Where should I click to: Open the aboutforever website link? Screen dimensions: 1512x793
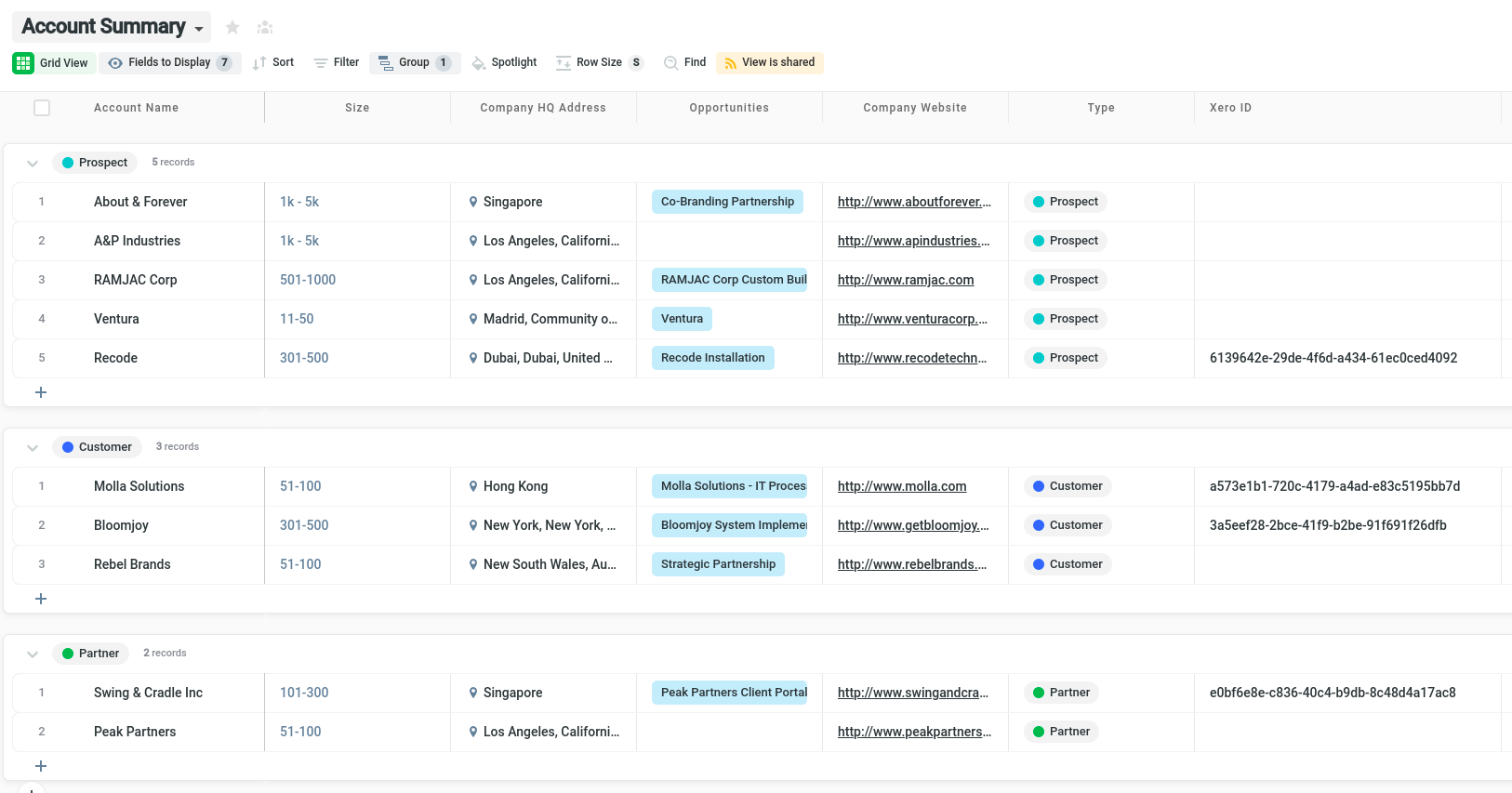pyautogui.click(x=914, y=202)
